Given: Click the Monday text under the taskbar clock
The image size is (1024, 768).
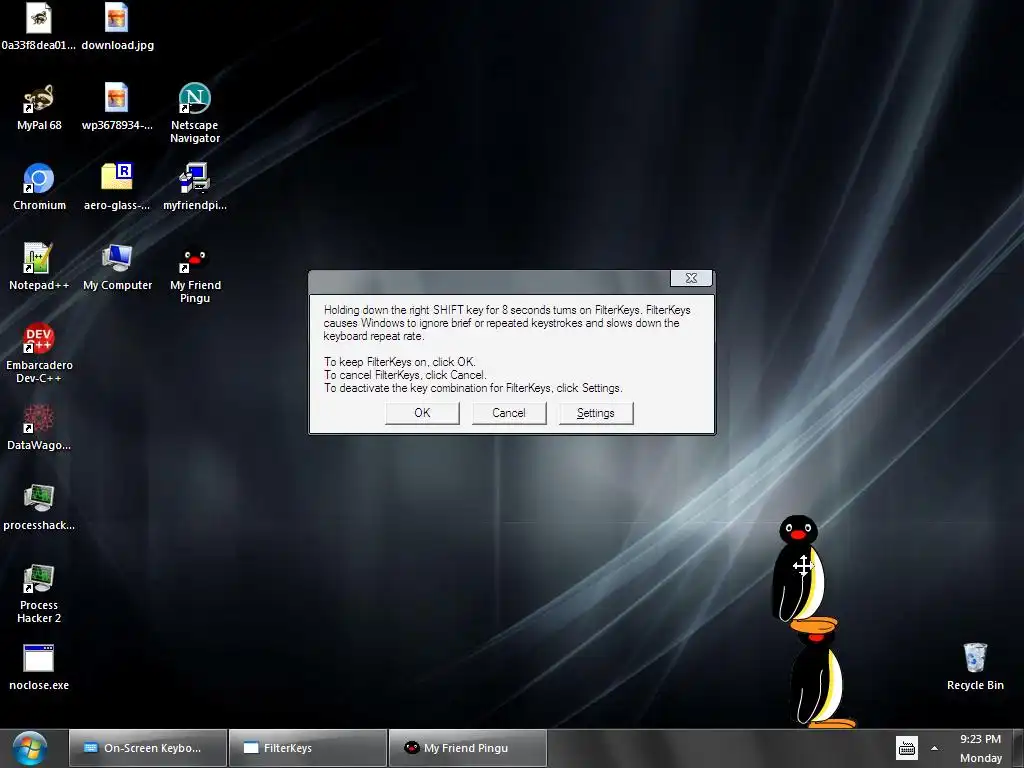Looking at the screenshot, I should pos(980,758).
